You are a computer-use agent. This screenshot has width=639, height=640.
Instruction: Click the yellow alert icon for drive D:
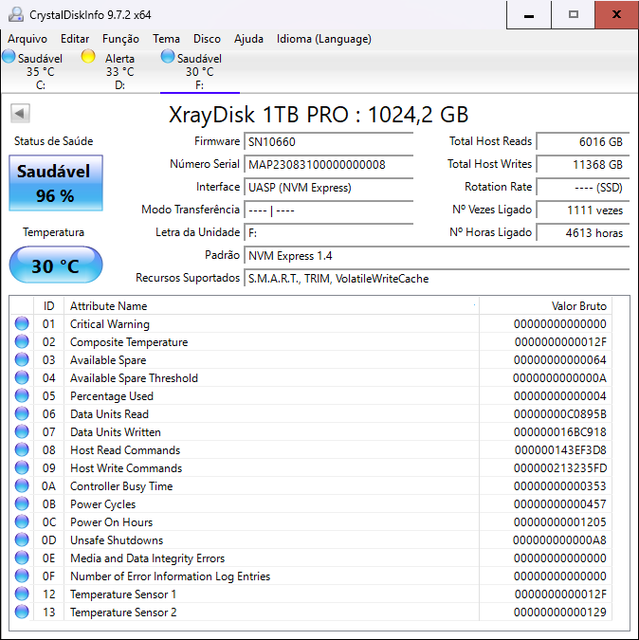pyautogui.click(x=88, y=57)
